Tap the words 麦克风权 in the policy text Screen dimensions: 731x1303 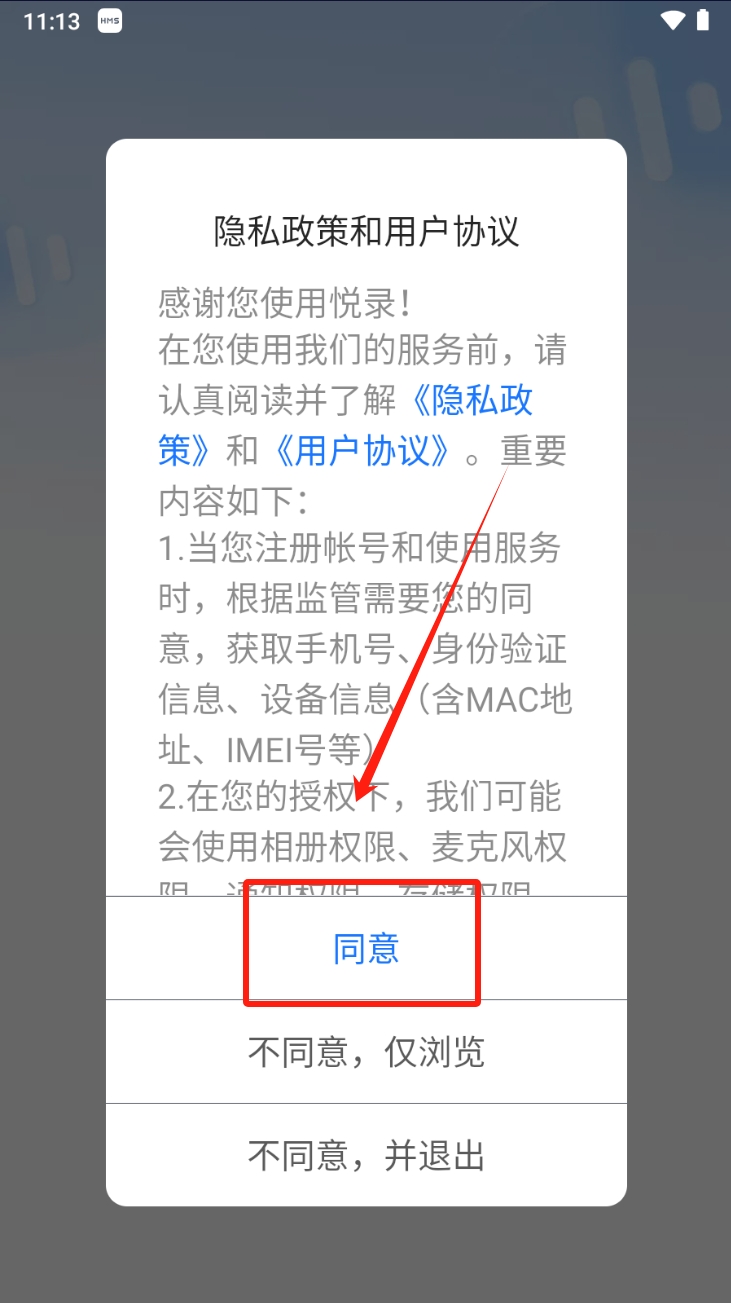pyautogui.click(x=498, y=847)
